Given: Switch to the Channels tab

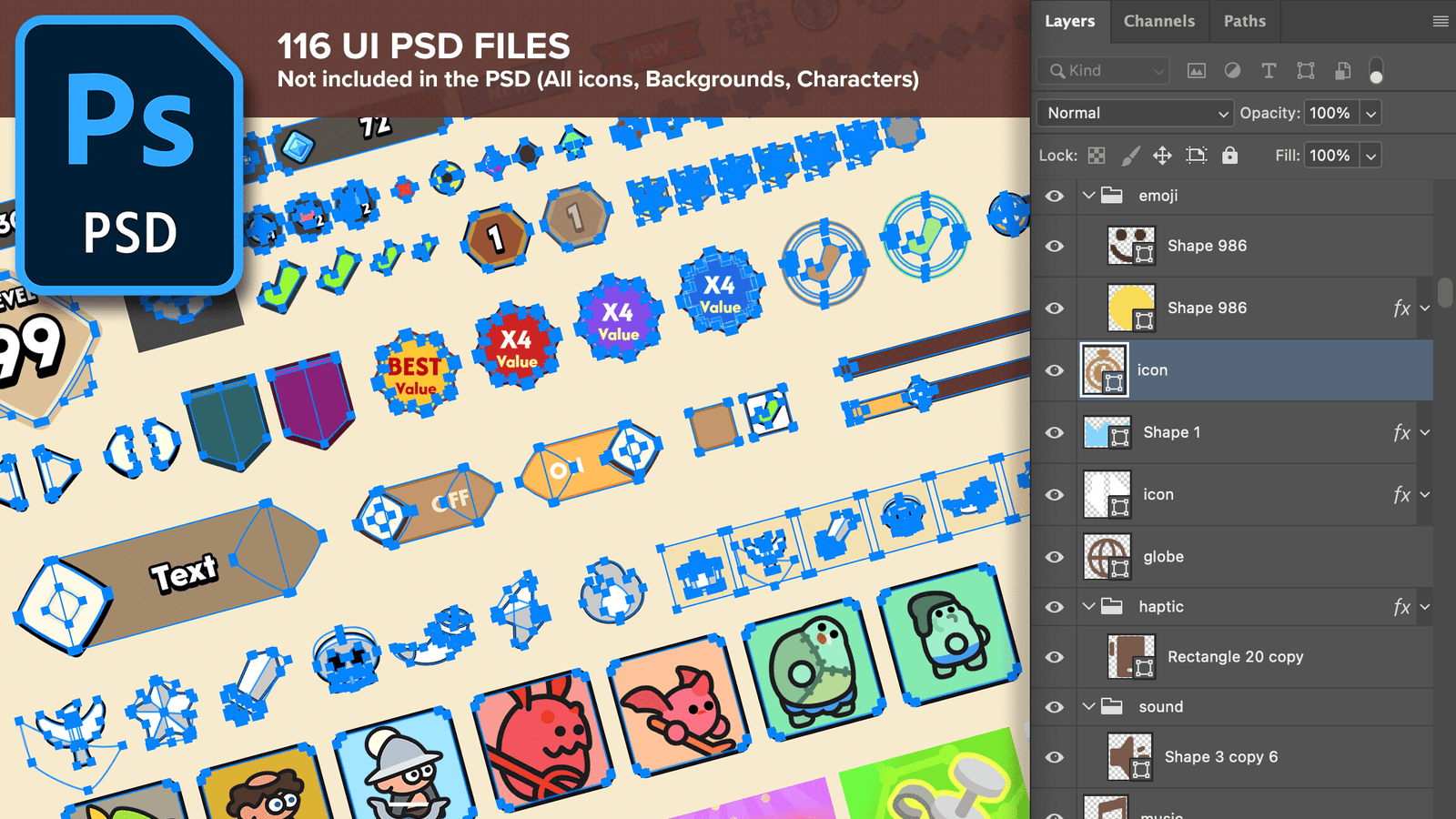Looking at the screenshot, I should coord(1159,21).
